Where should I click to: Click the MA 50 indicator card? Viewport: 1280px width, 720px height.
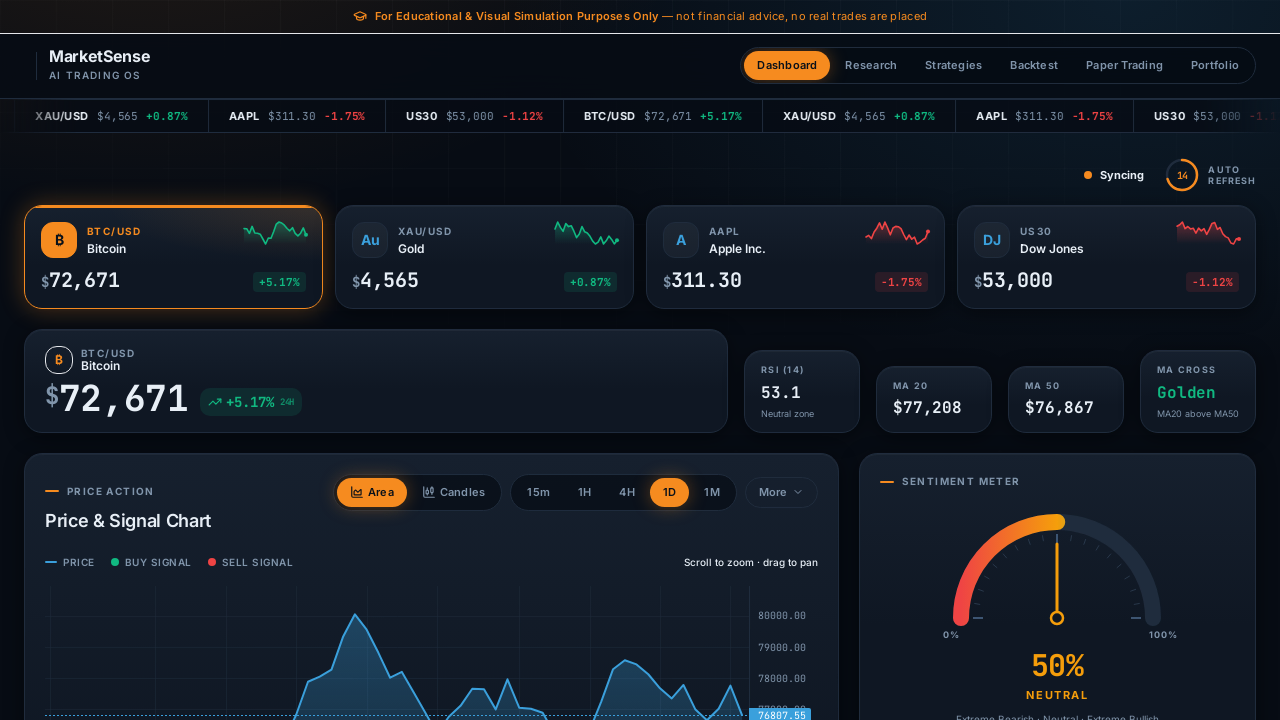pyautogui.click(x=1066, y=399)
